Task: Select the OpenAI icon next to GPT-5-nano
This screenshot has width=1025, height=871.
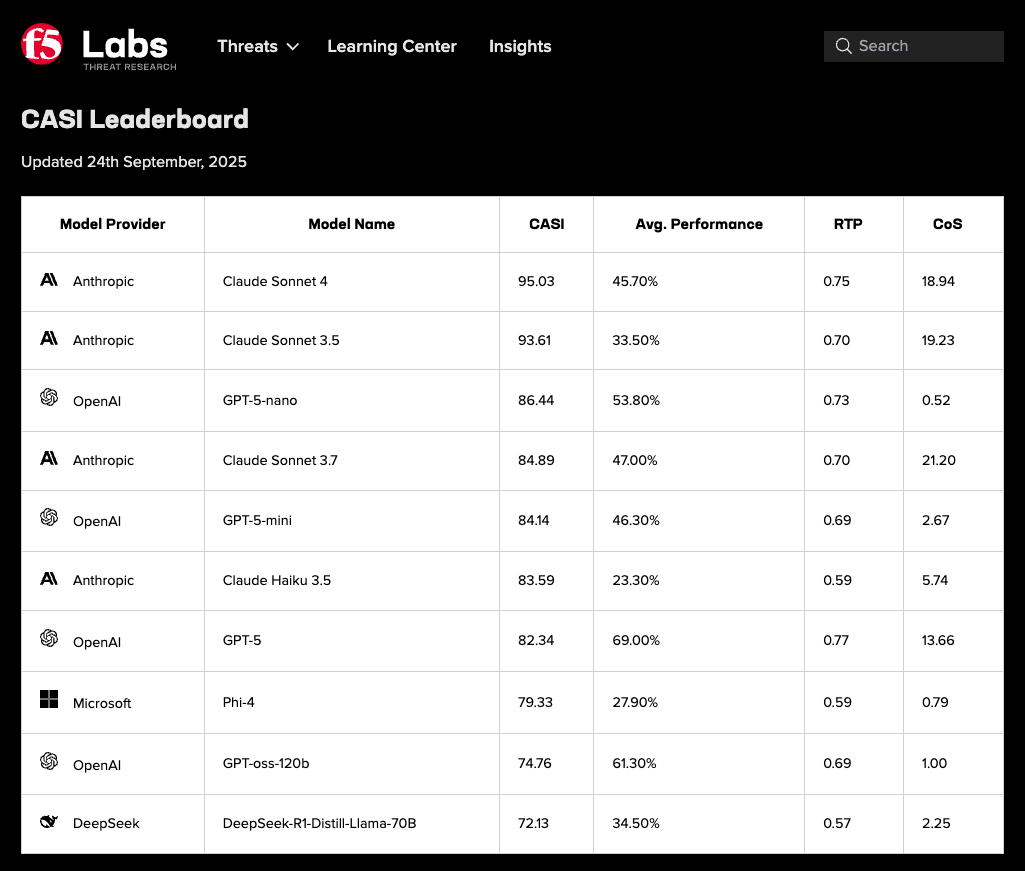Action: tap(48, 397)
